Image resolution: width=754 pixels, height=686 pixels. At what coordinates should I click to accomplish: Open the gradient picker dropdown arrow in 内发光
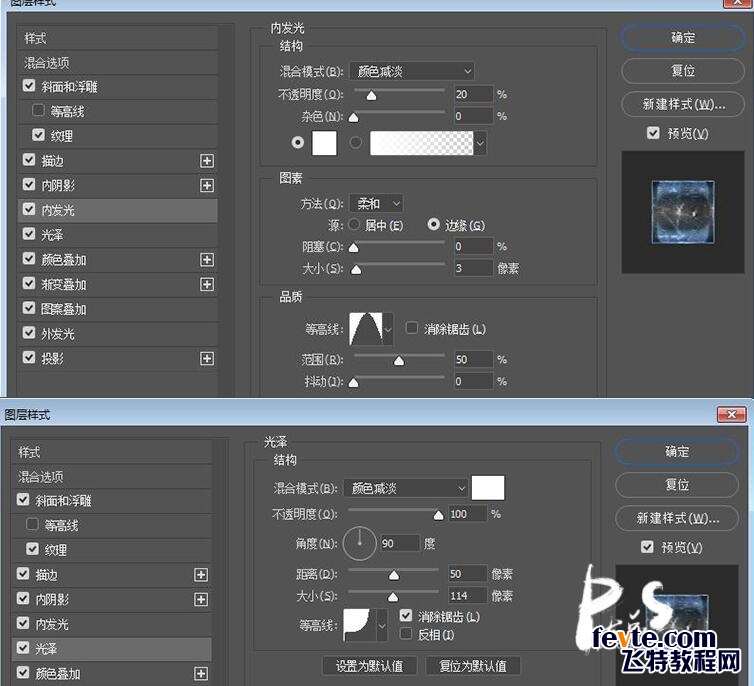(481, 144)
